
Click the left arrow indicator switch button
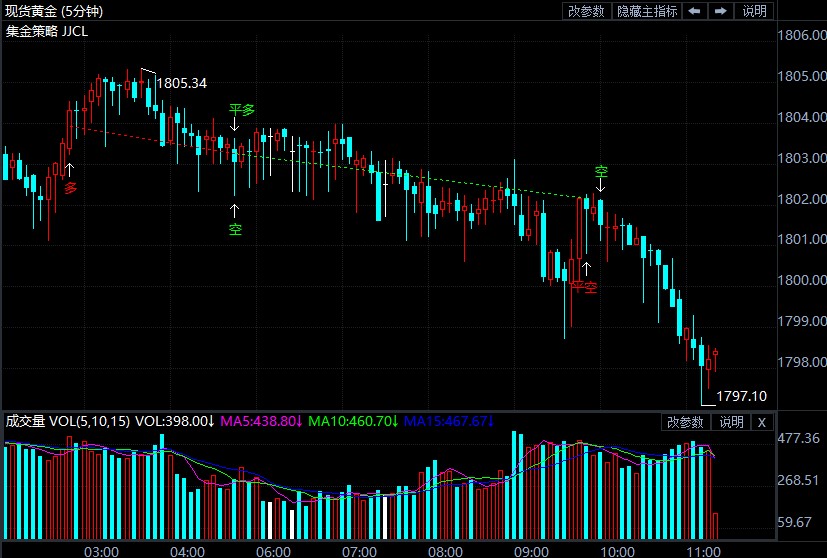[x=696, y=11]
